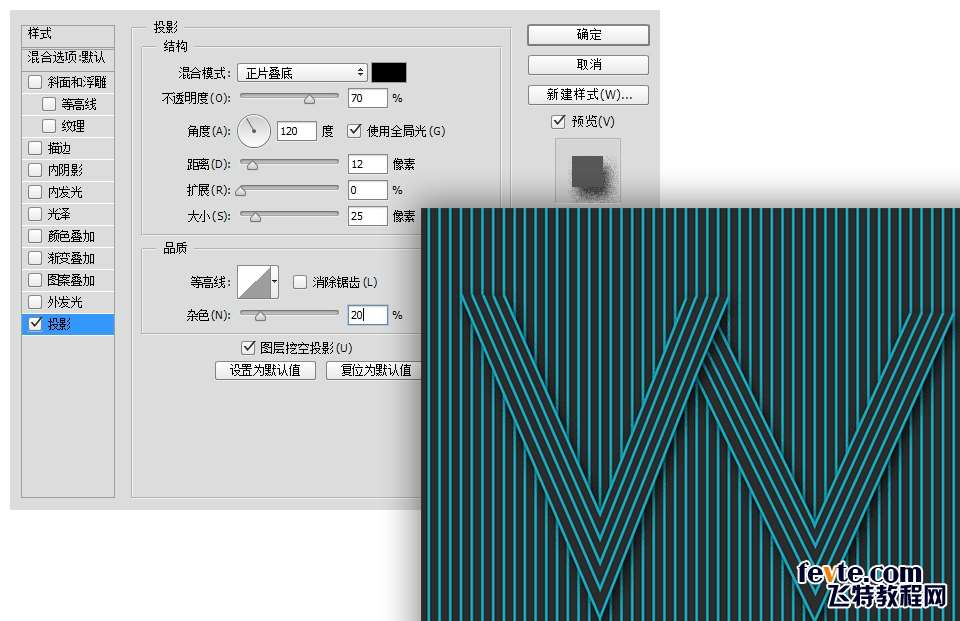This screenshot has width=960, height=621.
Task: Click 复位为默认值 button
Action: click(375, 371)
